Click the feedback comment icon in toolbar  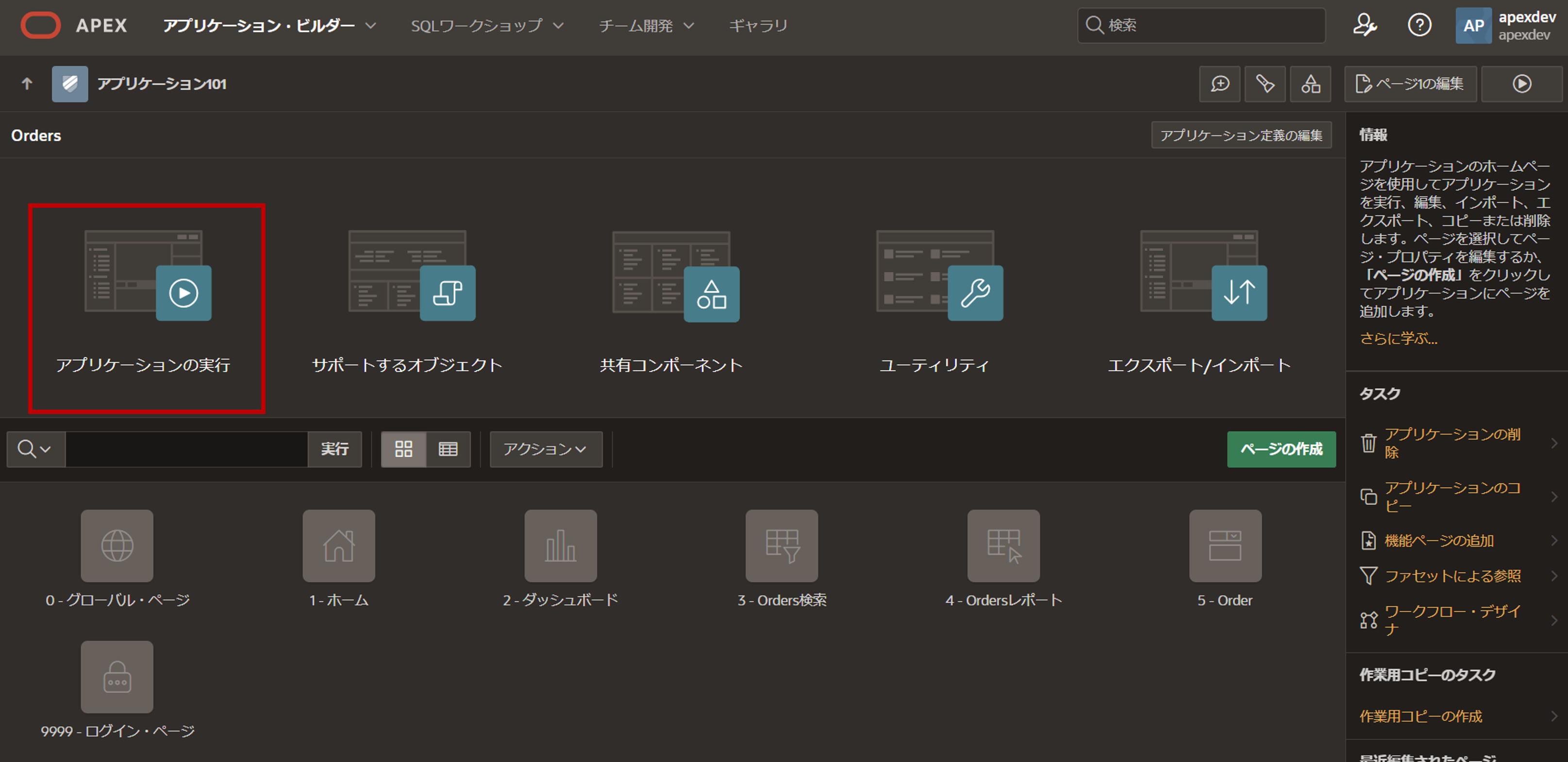(1219, 84)
